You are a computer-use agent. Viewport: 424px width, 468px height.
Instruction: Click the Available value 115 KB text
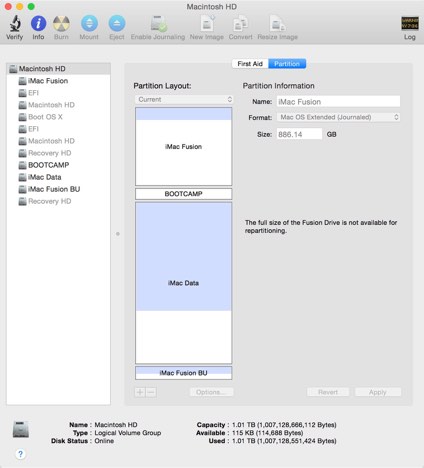(267, 433)
